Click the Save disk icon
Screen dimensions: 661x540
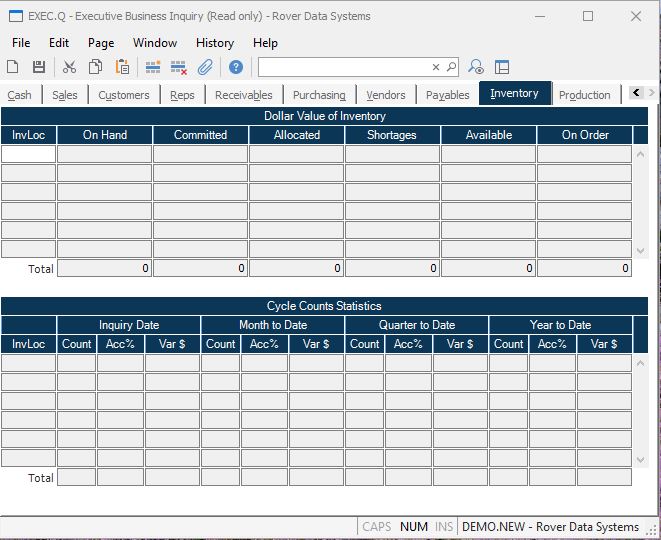[x=39, y=67]
